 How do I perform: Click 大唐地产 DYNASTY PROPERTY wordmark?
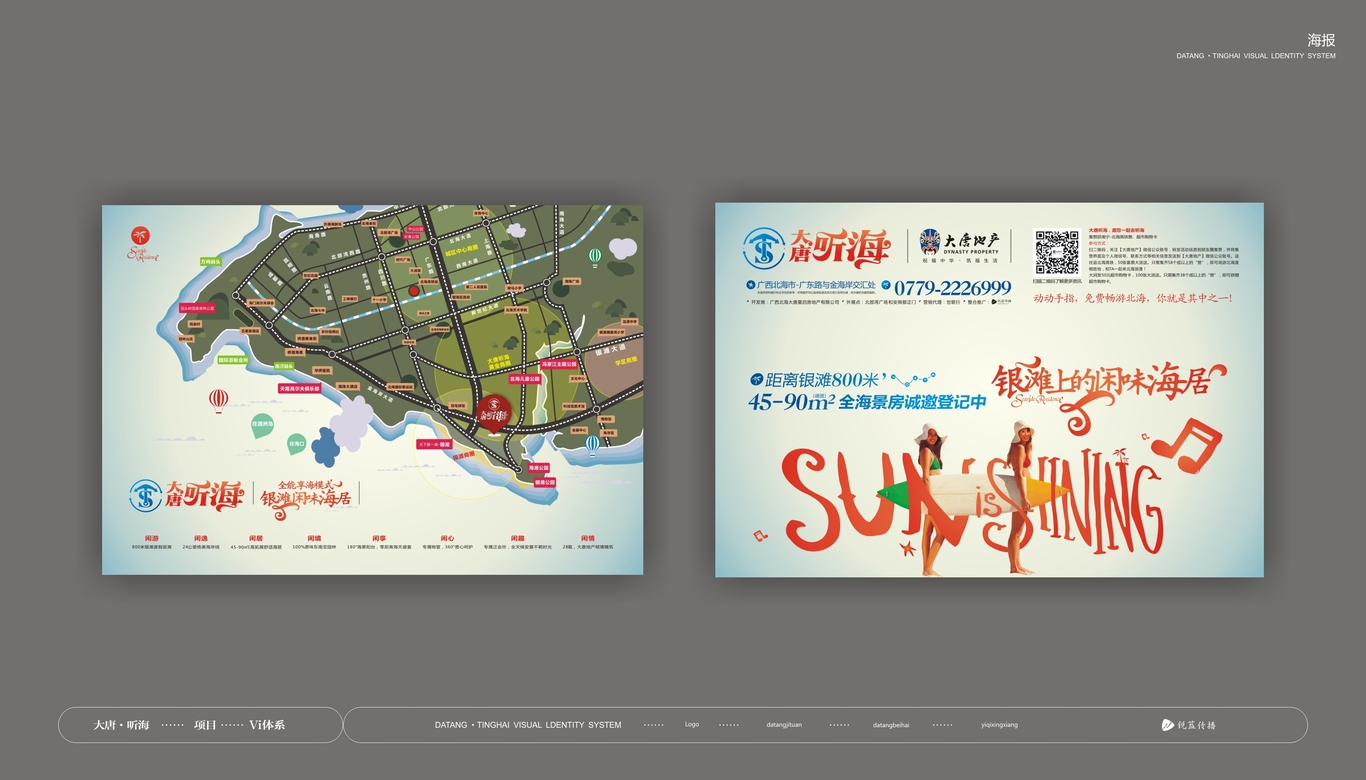[972, 243]
